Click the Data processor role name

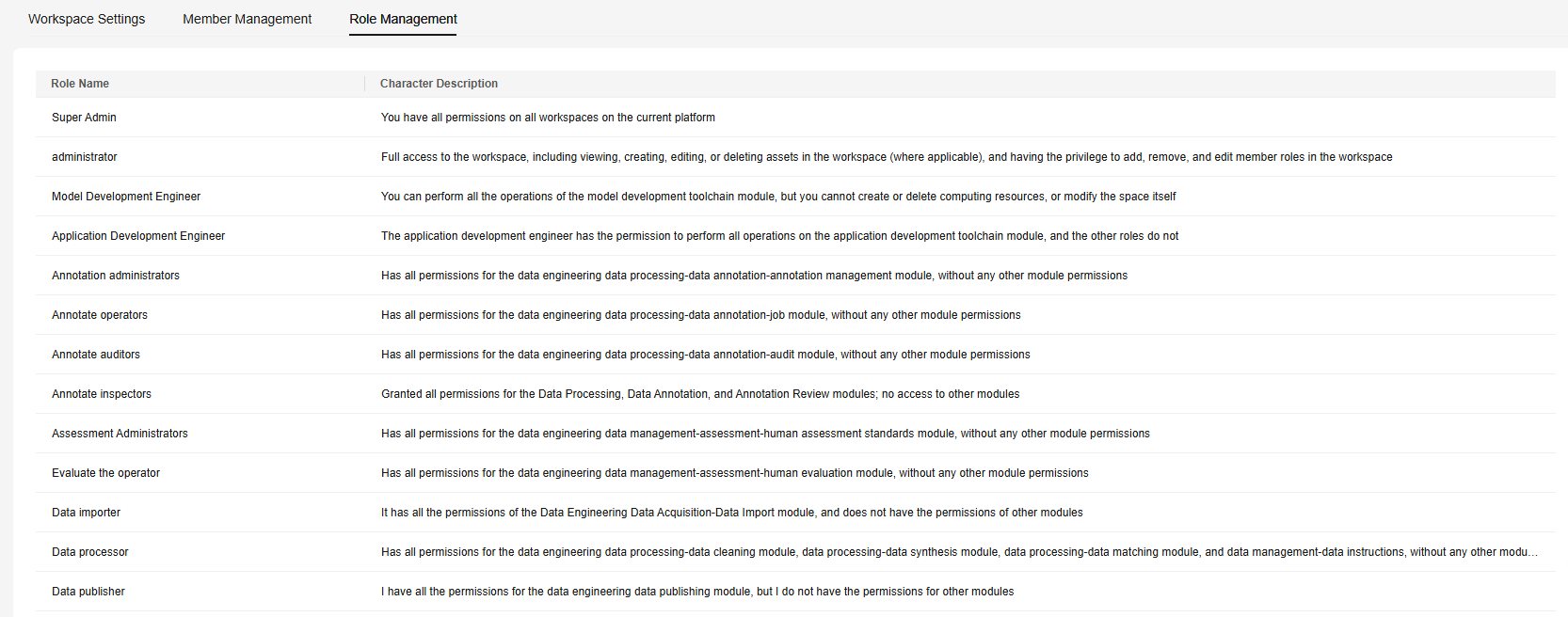(x=90, y=552)
